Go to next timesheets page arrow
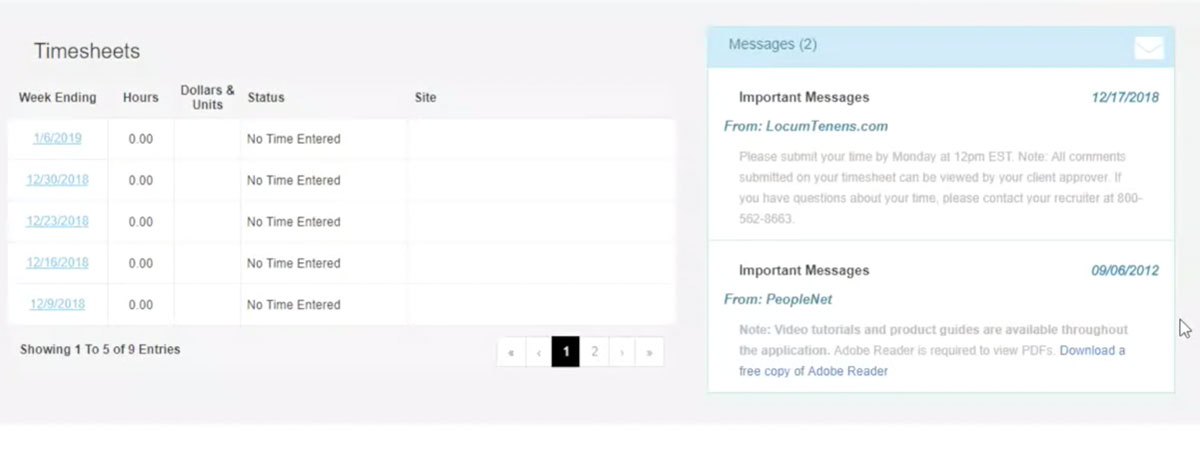 pos(622,352)
